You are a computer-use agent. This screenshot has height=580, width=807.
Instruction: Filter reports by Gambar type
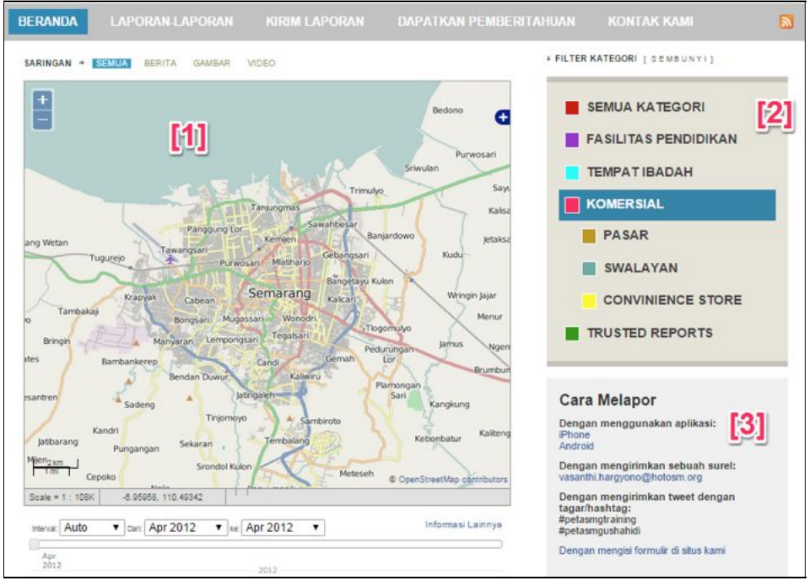[211, 63]
